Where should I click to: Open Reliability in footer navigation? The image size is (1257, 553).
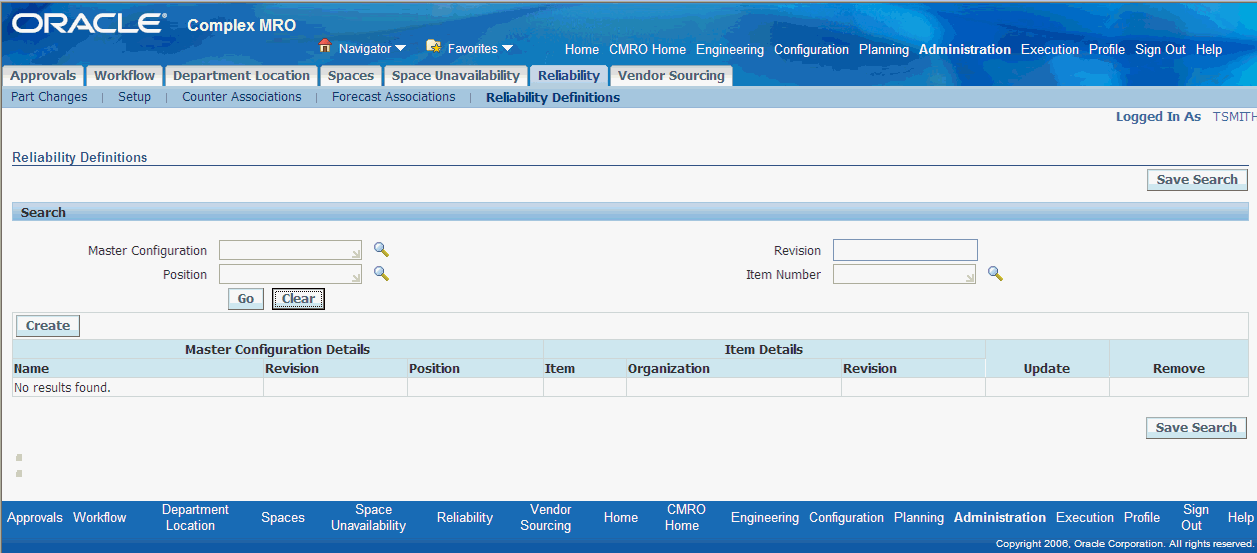point(465,518)
